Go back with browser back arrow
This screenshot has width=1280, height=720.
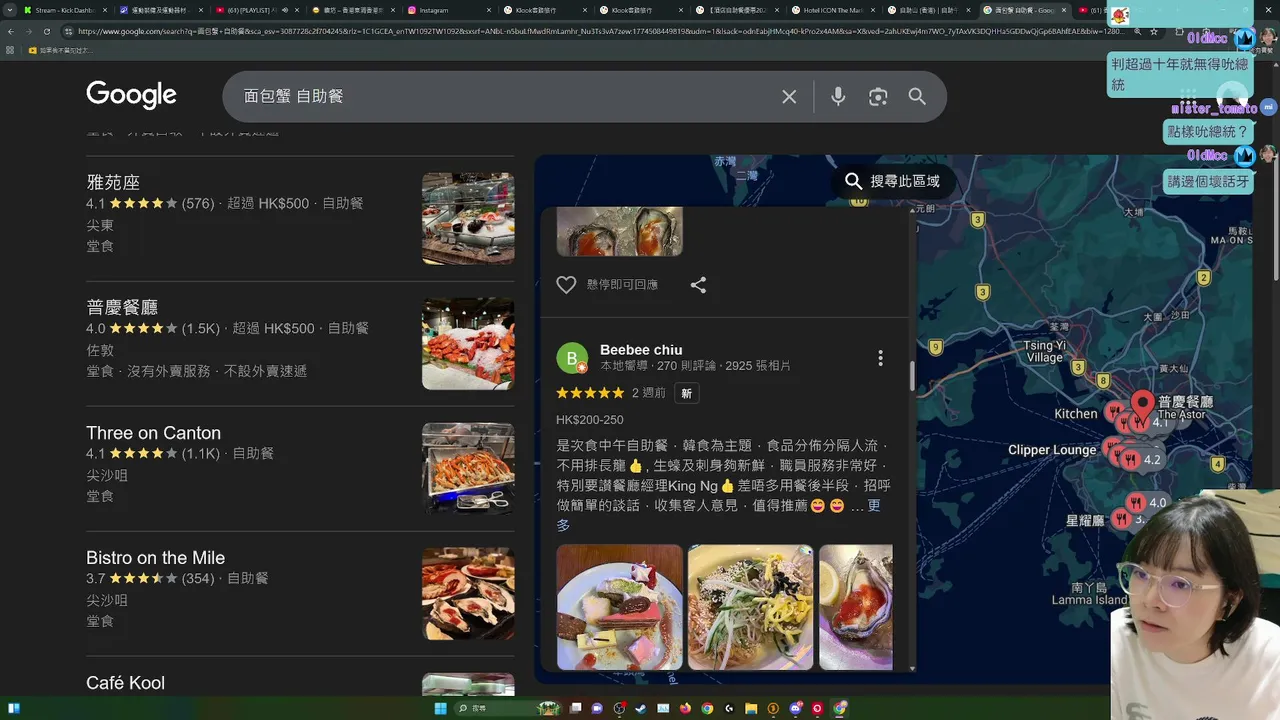click(11, 31)
